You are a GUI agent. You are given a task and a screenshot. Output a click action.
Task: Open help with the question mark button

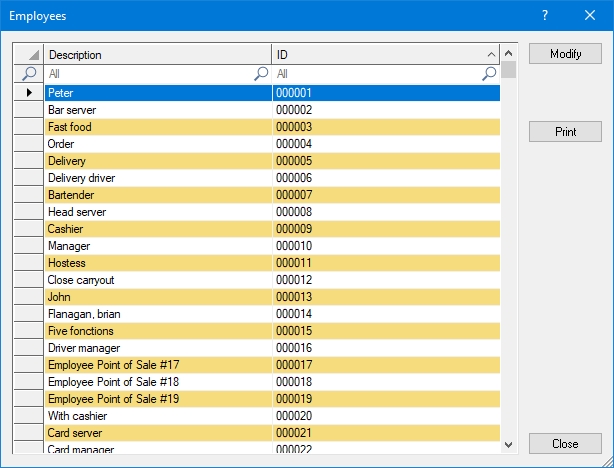pyautogui.click(x=545, y=16)
